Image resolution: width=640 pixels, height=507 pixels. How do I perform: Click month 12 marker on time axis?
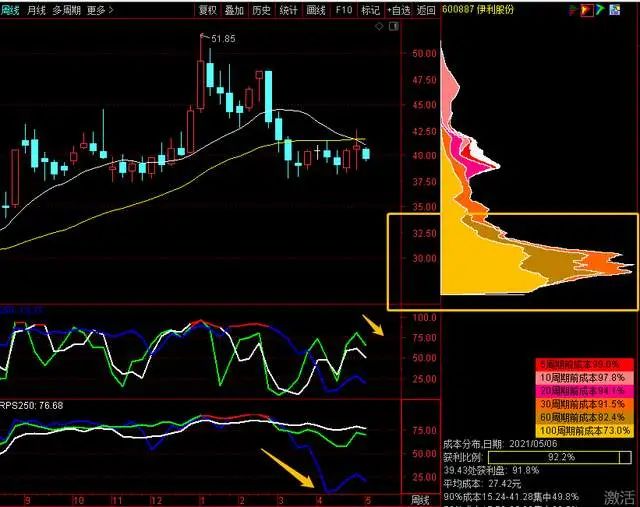tap(156, 500)
